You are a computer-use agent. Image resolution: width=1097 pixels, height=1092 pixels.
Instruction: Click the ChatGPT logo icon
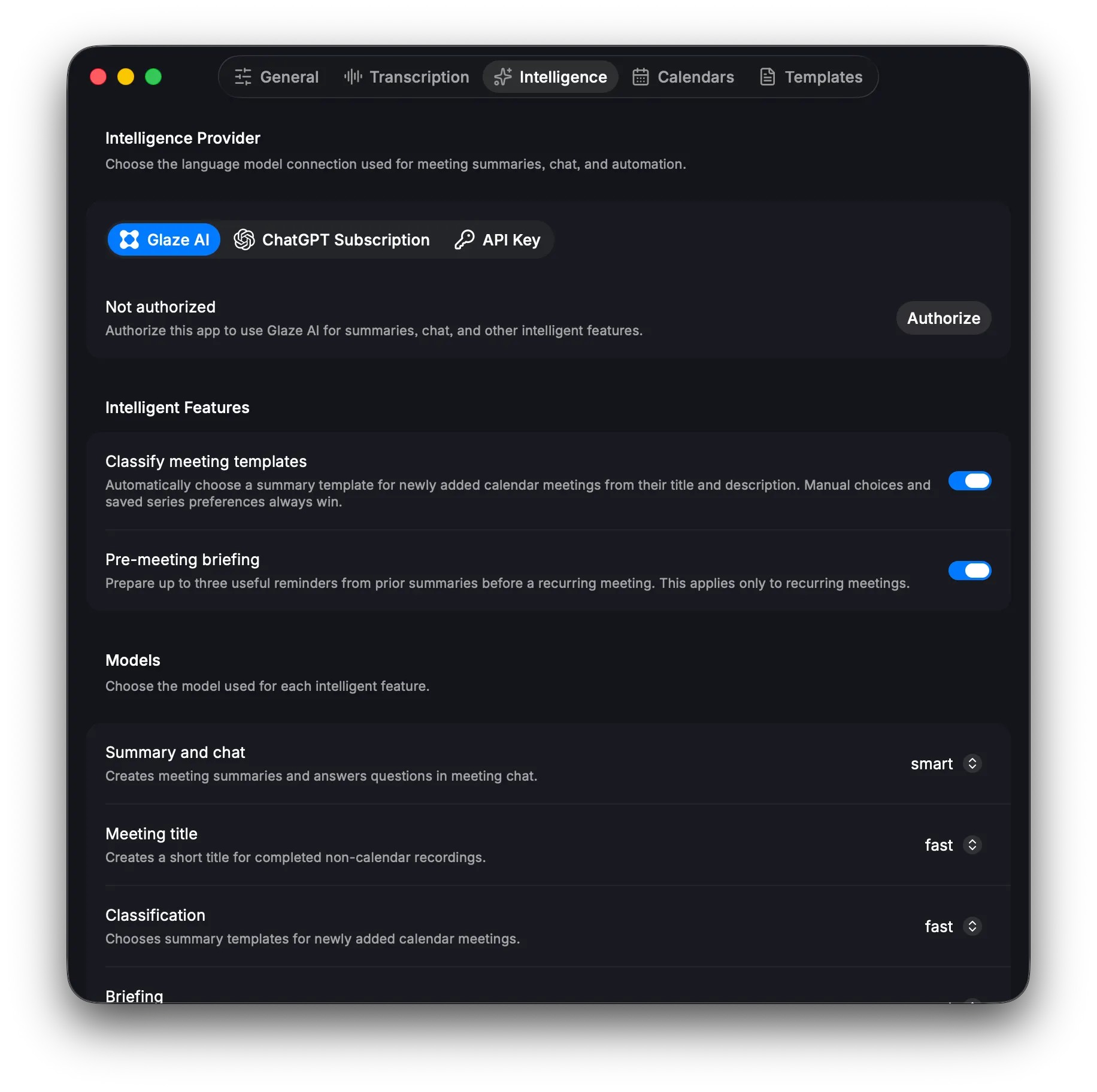click(x=244, y=239)
